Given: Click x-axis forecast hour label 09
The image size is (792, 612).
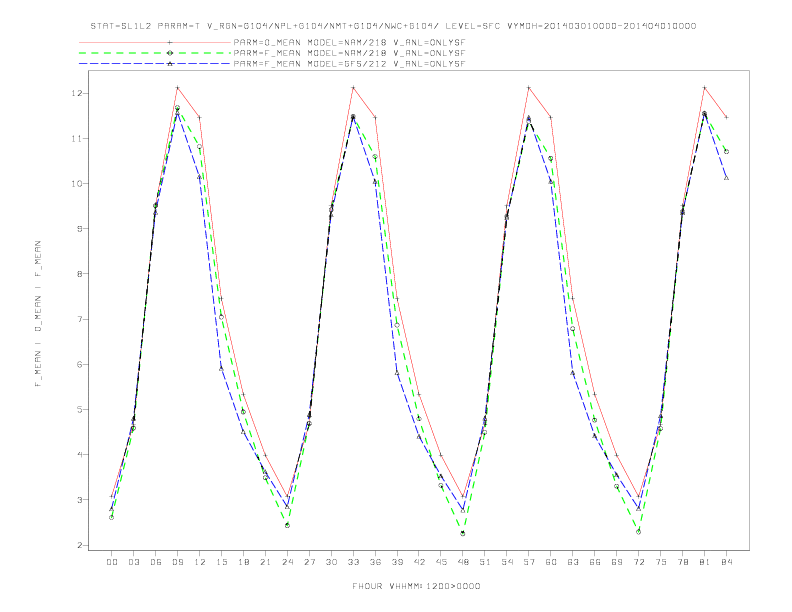Looking at the screenshot, I should 177,562.
